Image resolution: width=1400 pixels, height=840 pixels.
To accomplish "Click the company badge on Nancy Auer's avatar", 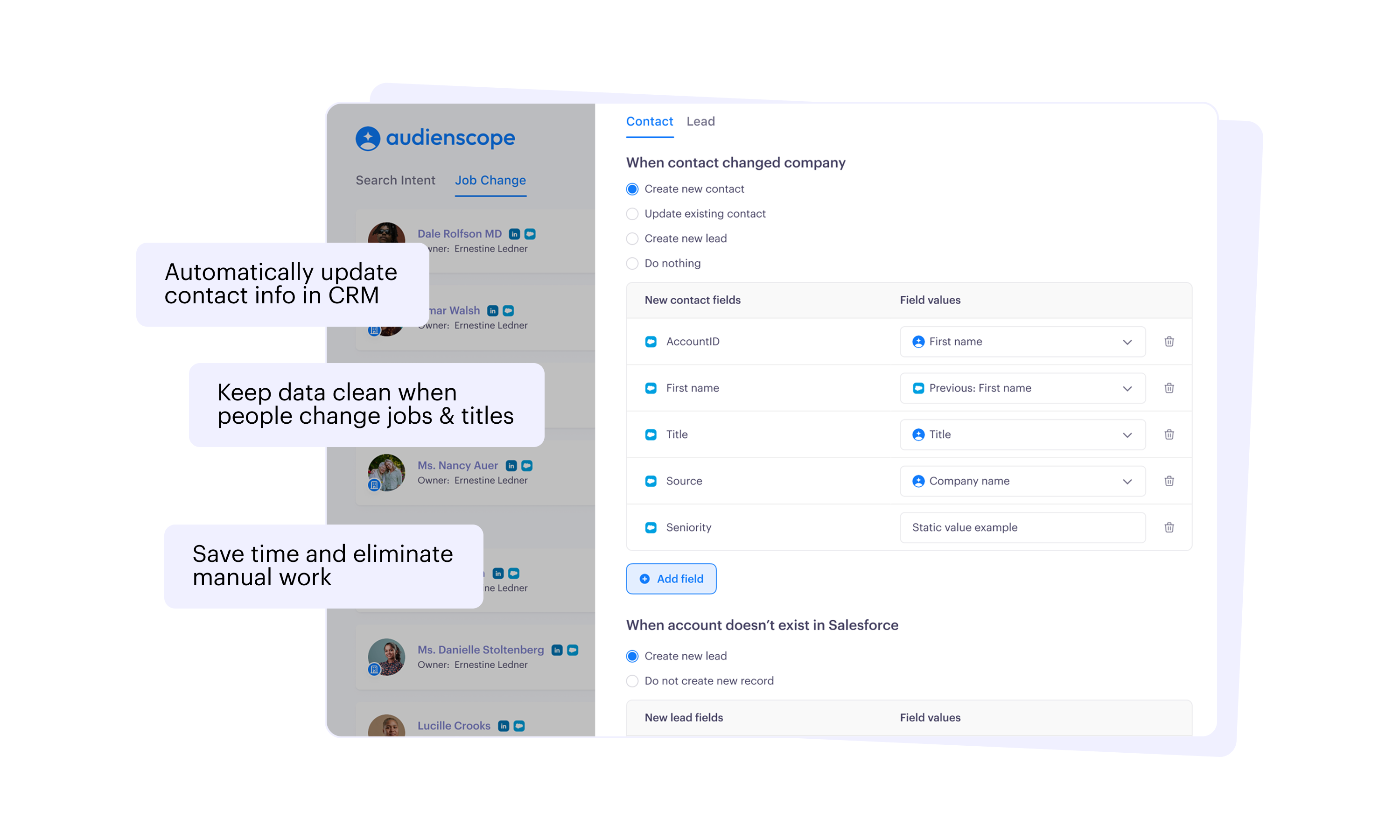I will [373, 484].
